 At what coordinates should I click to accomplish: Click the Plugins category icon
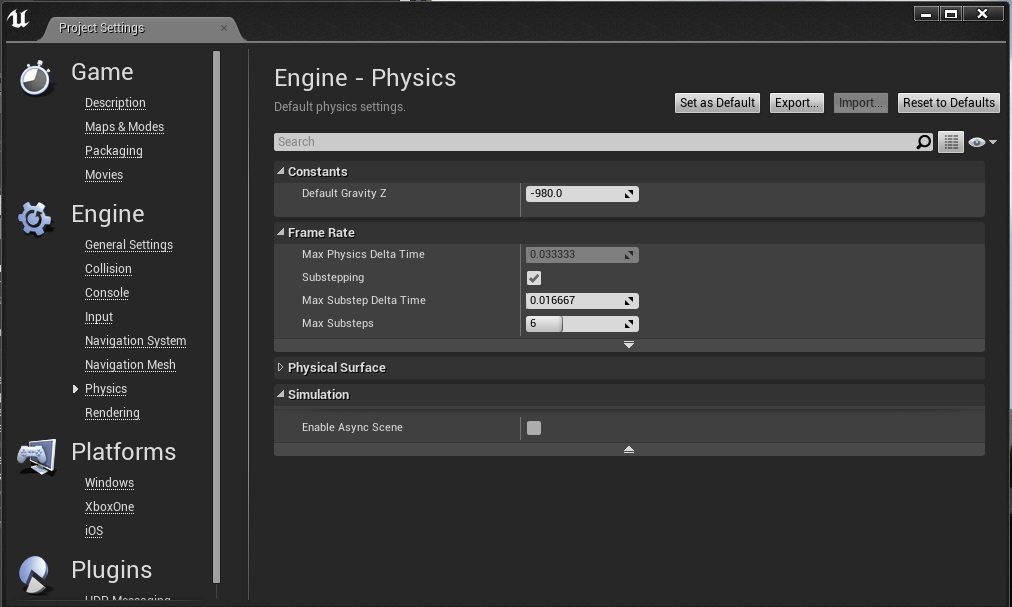pyautogui.click(x=35, y=574)
